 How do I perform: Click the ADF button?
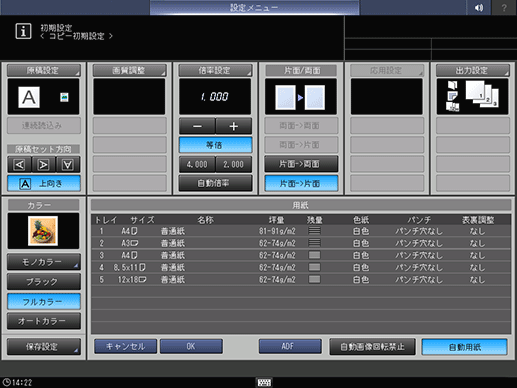click(290, 347)
